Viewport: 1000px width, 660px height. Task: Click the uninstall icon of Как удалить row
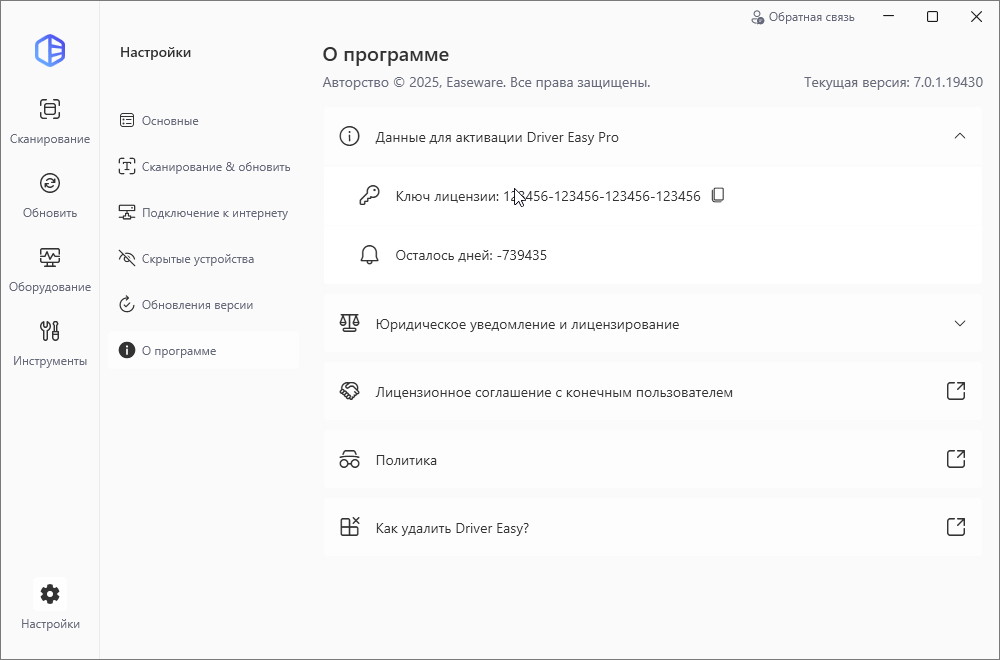(x=349, y=527)
